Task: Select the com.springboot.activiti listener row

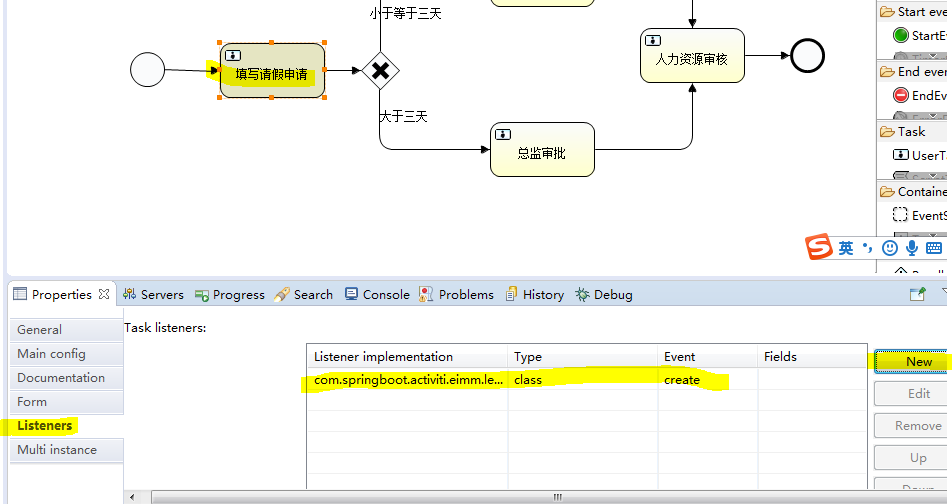Action: [x=586, y=380]
